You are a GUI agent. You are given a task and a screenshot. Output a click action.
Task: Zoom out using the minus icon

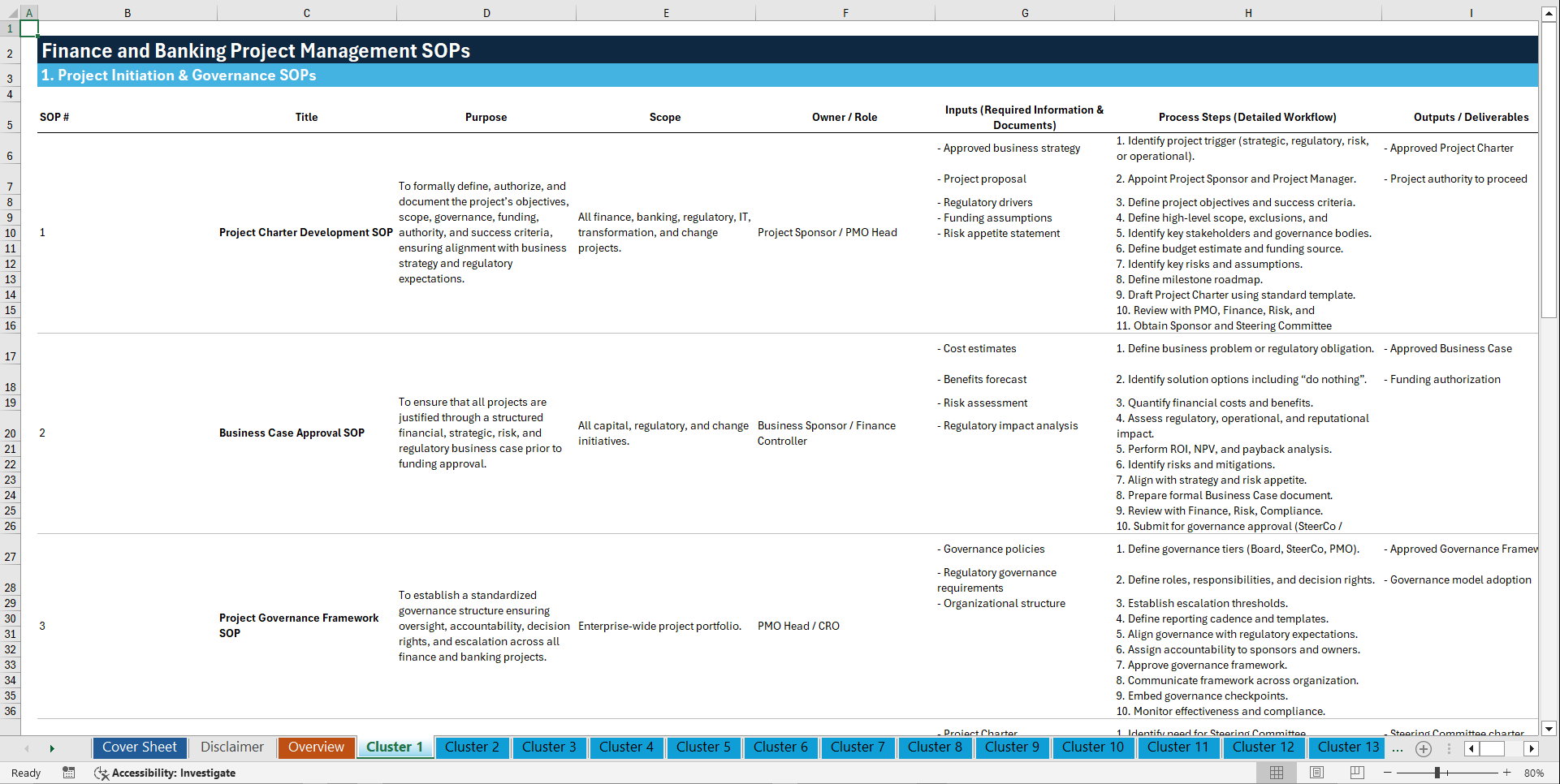[x=1386, y=772]
